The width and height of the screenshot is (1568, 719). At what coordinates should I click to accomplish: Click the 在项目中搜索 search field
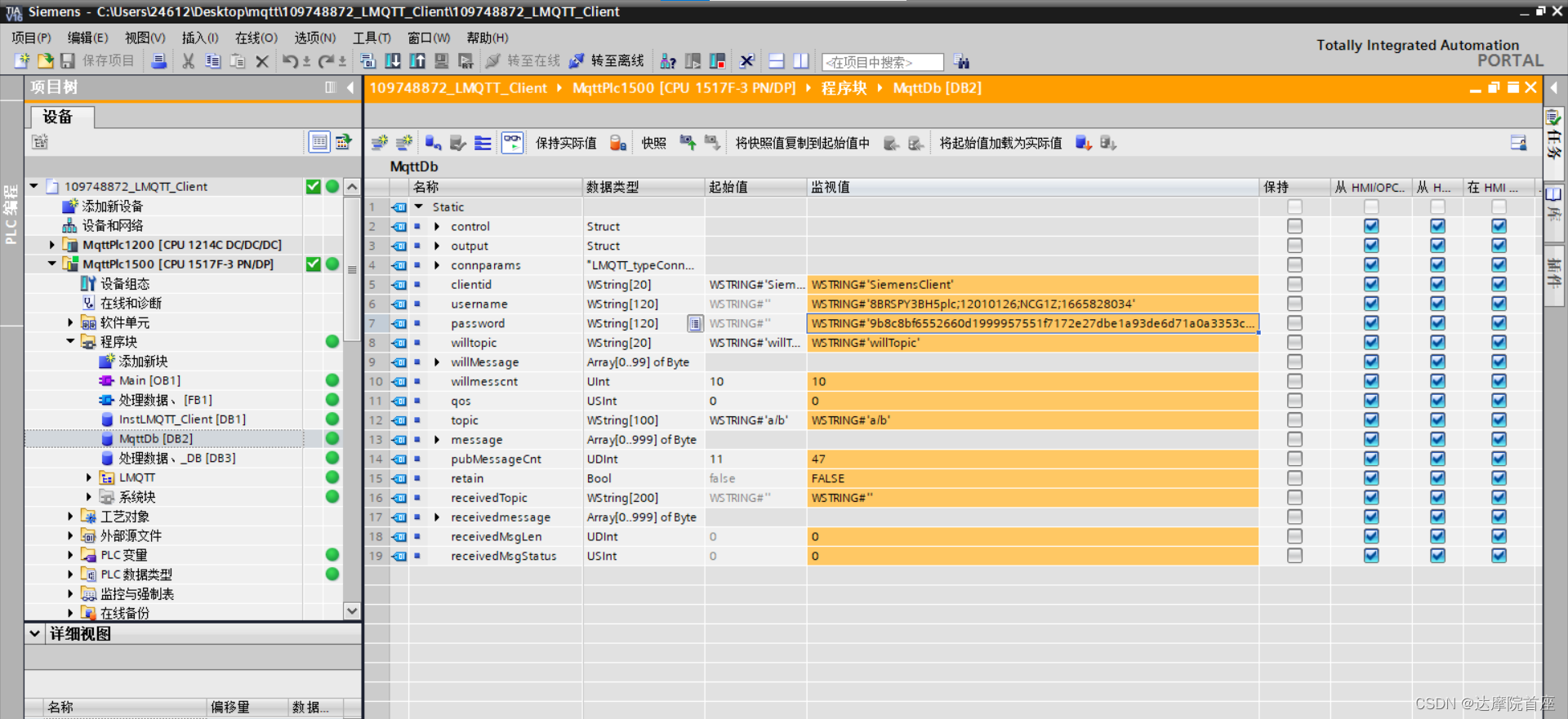(882, 62)
